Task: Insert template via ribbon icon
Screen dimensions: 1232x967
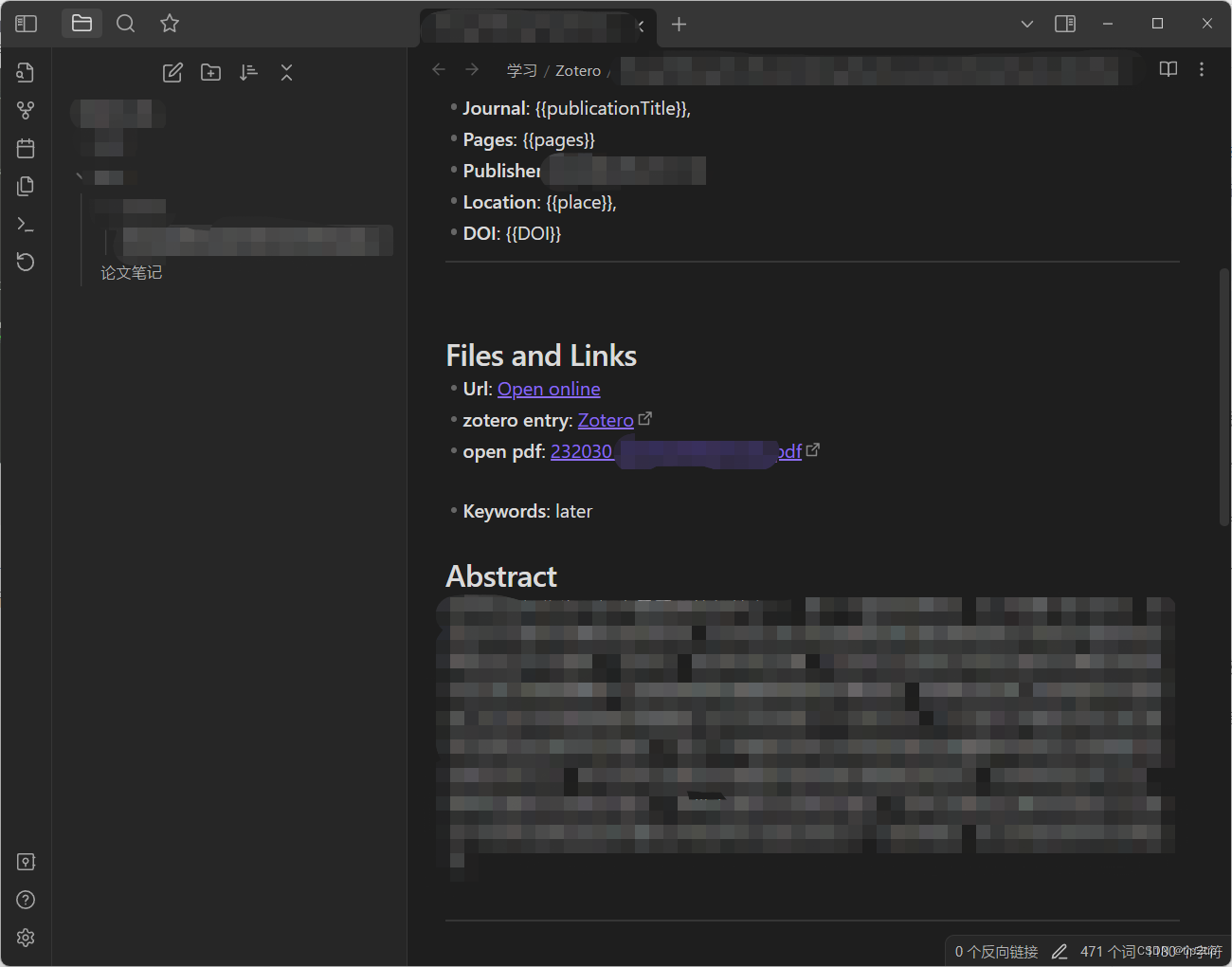Action: click(x=26, y=187)
